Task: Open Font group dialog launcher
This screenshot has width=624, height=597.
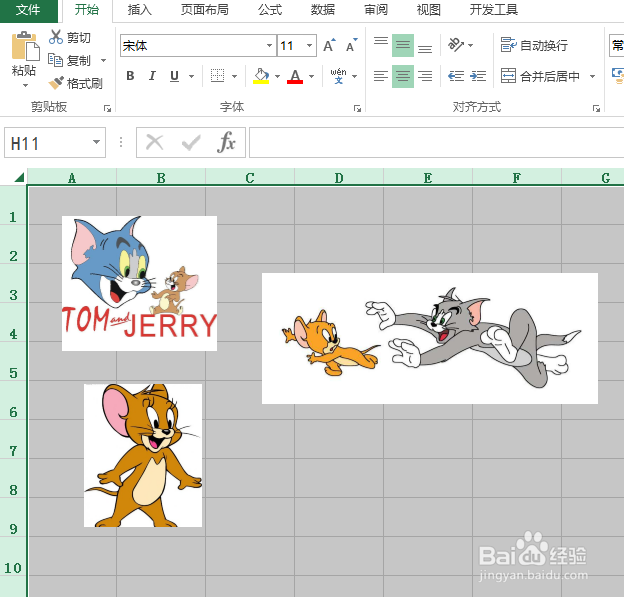Action: tap(357, 108)
